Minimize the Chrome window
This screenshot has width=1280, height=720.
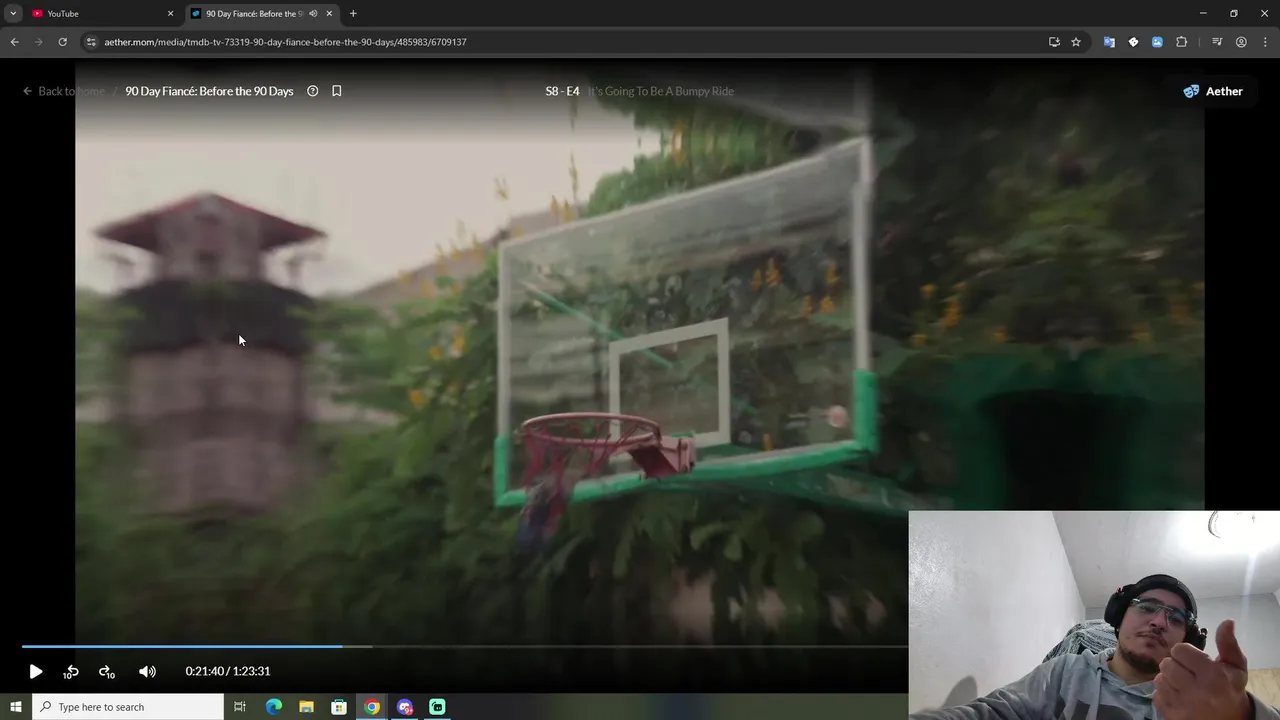pos(1203,13)
